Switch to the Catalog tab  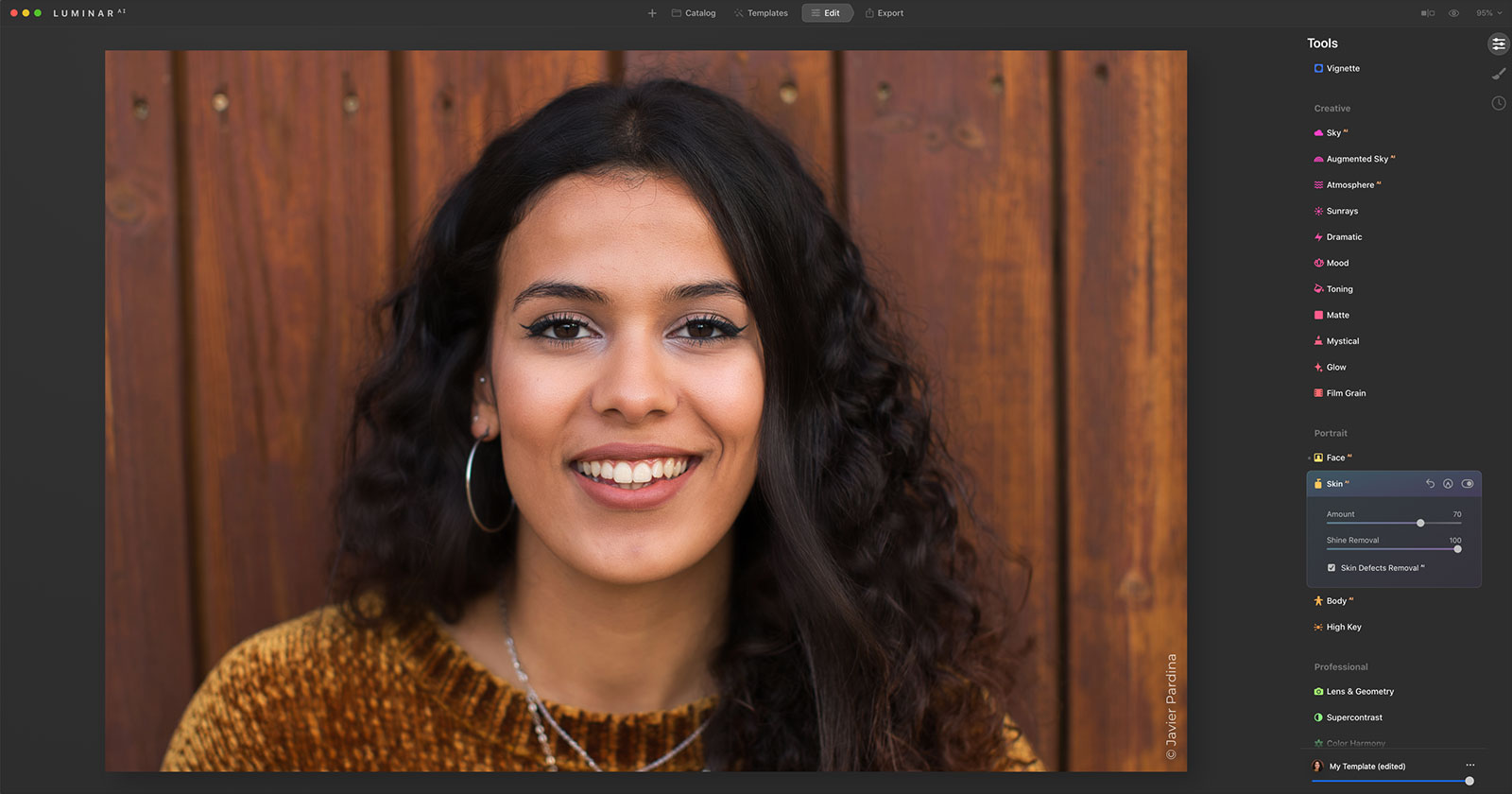pos(694,13)
